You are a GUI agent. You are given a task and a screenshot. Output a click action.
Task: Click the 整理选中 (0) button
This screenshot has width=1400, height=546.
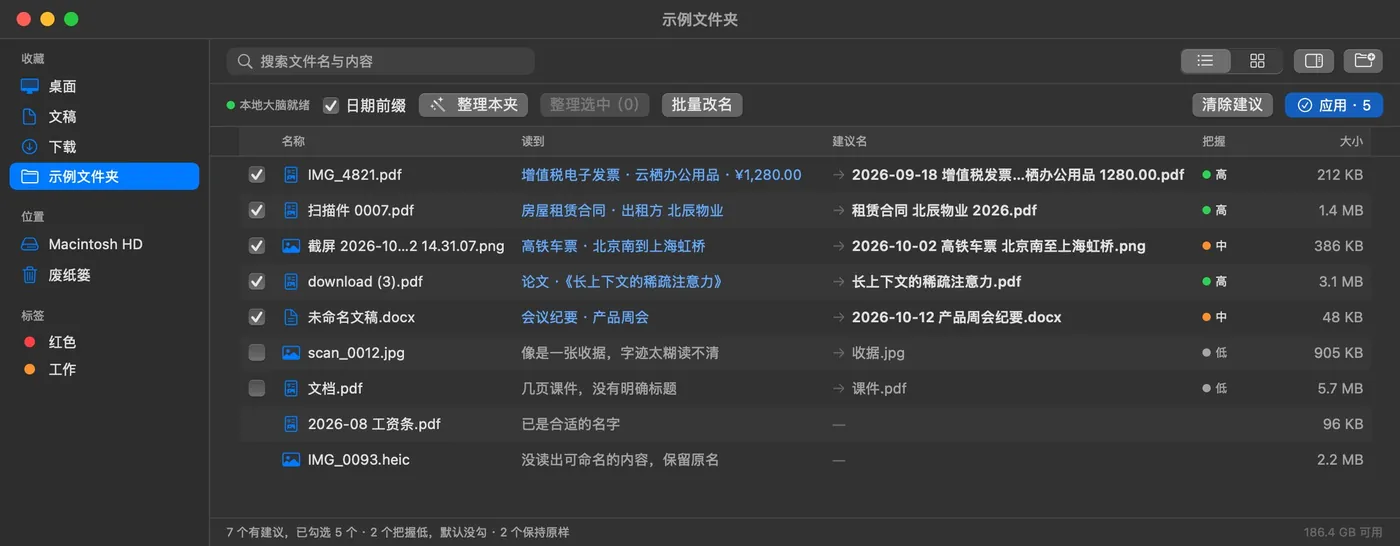tap(595, 105)
